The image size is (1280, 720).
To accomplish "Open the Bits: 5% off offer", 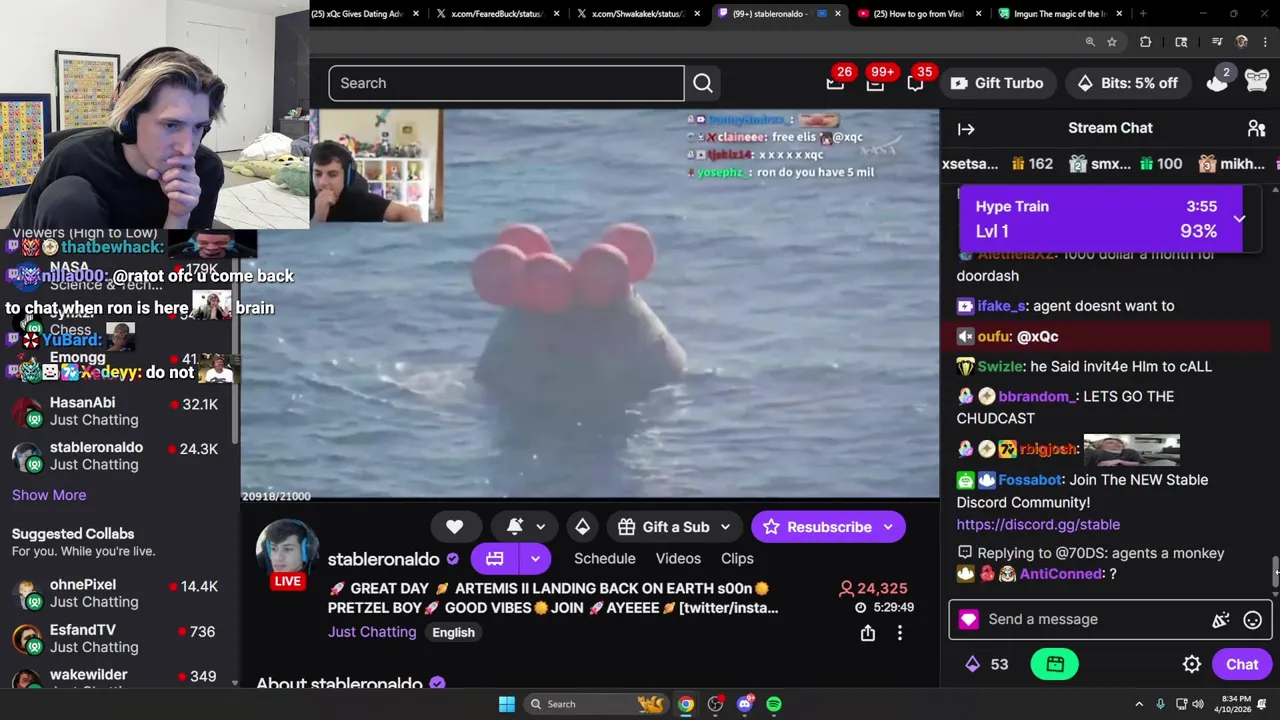I will tap(1127, 83).
